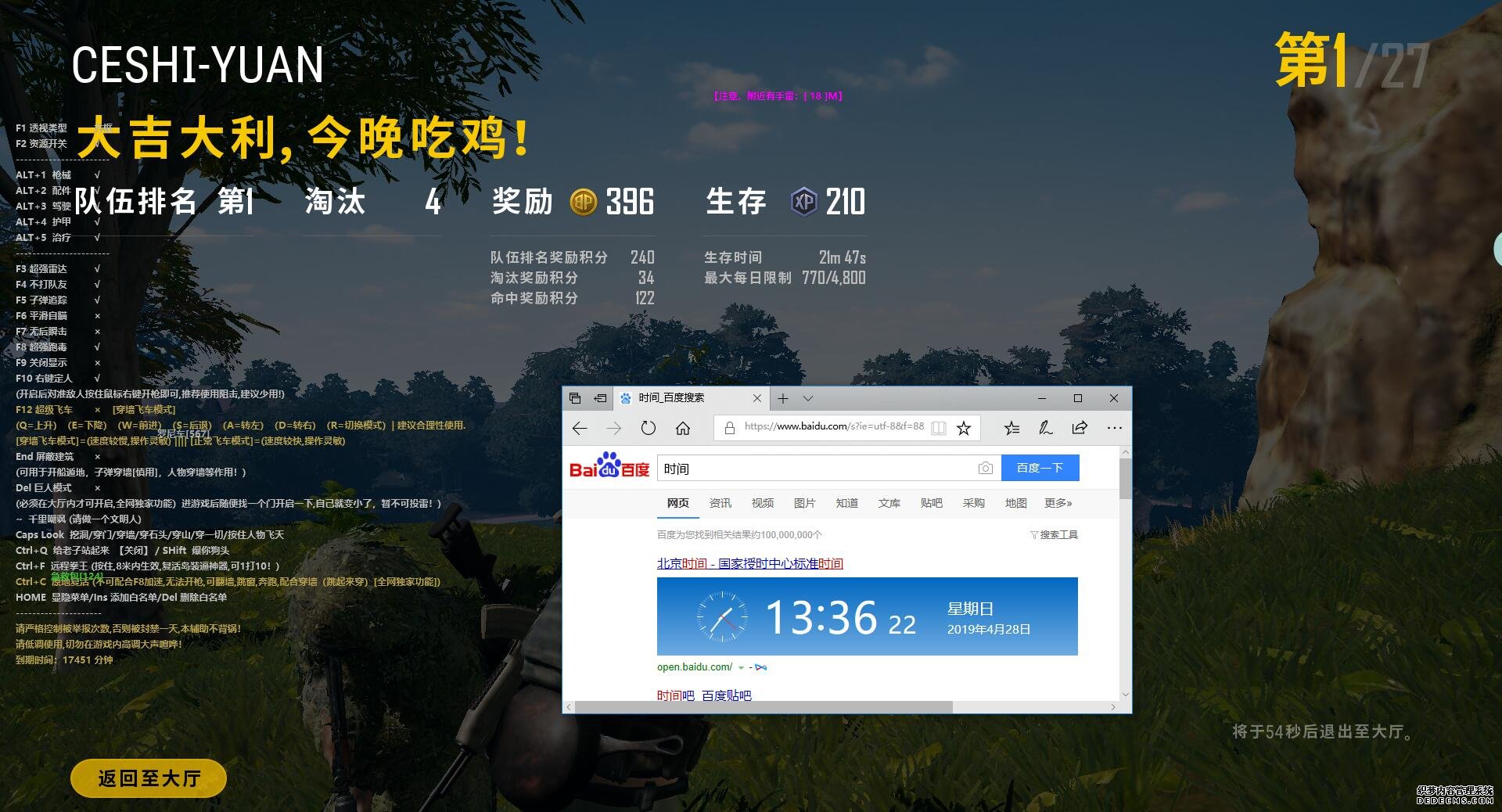Switch to 知道 search tab
Viewport: 1502px width, 812px height.
[x=847, y=503]
